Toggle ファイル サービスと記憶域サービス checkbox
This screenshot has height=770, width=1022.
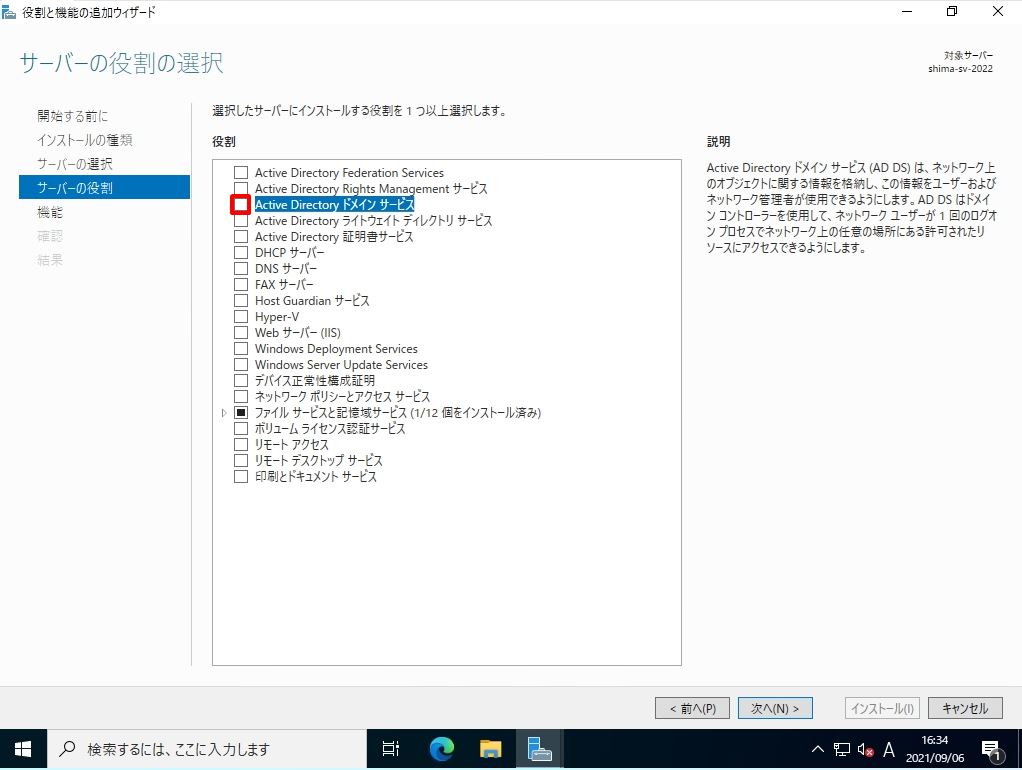[241, 412]
